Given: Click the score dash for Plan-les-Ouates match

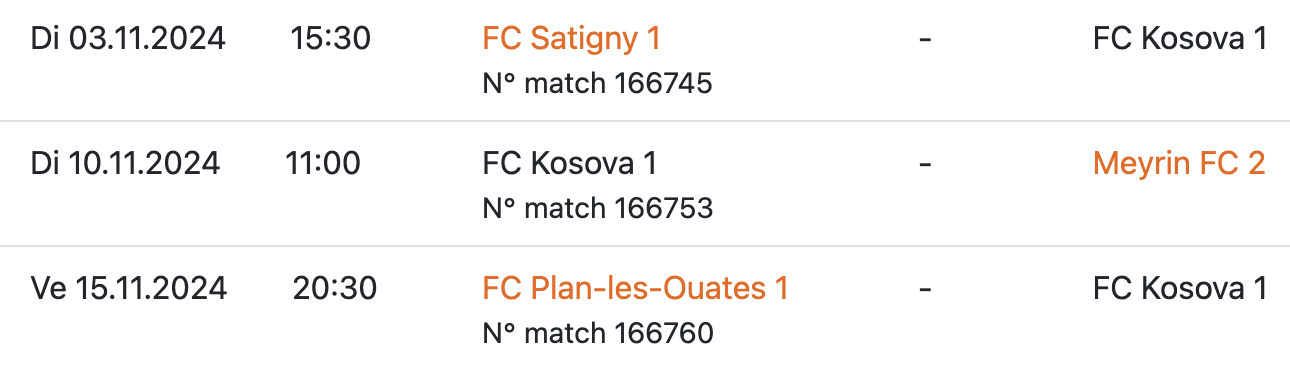Looking at the screenshot, I should (x=924, y=289).
